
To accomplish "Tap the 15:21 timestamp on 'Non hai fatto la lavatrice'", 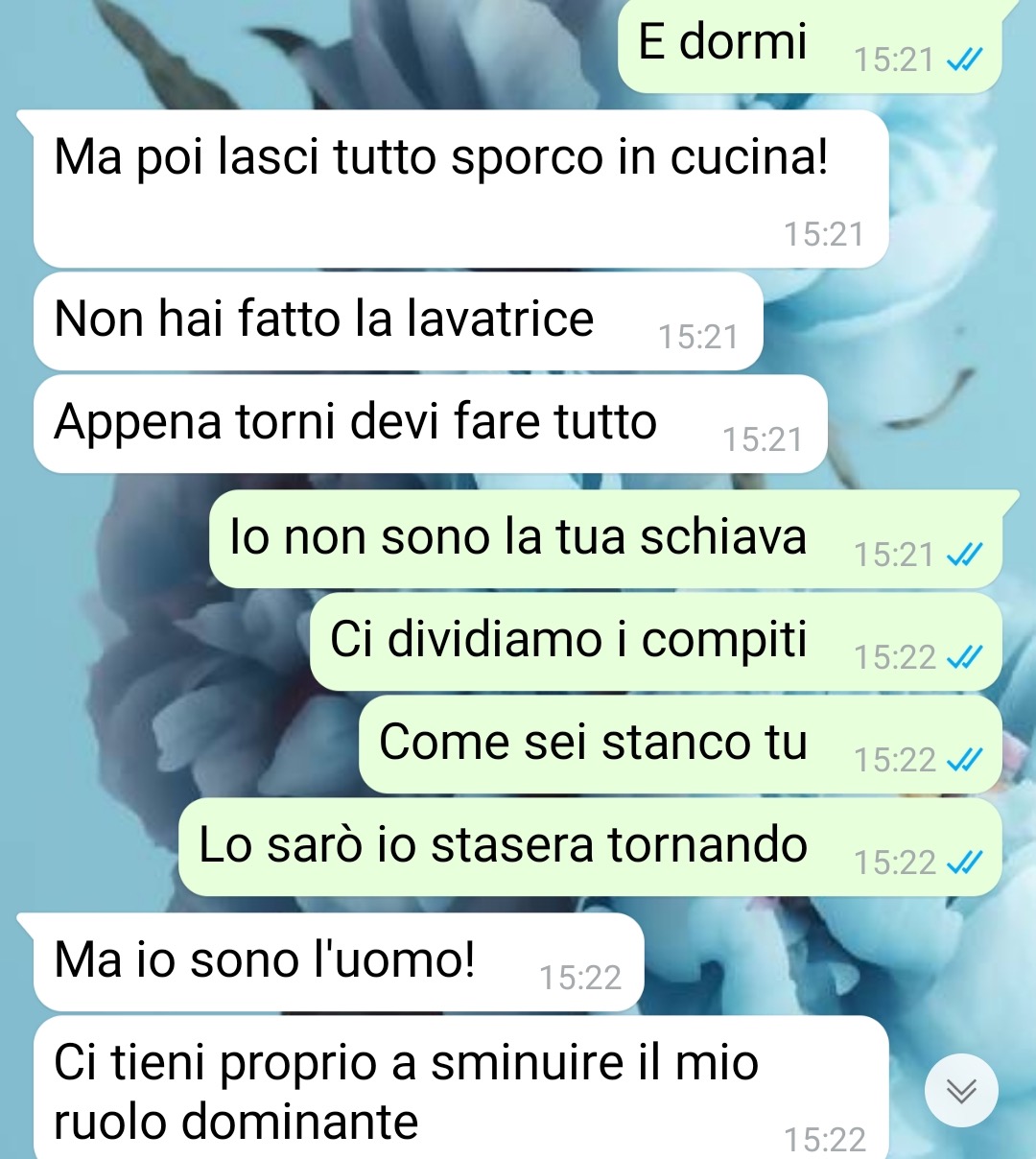I will click(698, 337).
